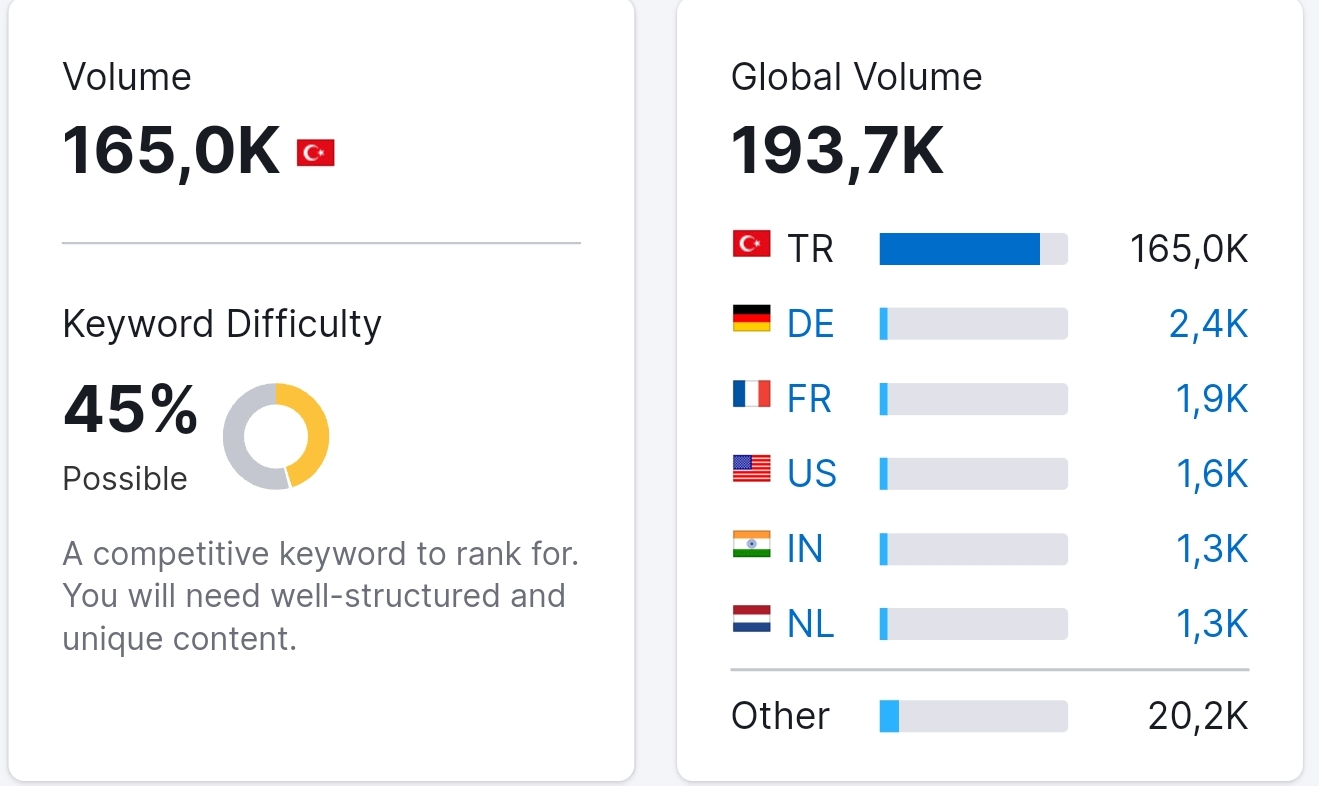Click the French flag icon

click(x=751, y=393)
